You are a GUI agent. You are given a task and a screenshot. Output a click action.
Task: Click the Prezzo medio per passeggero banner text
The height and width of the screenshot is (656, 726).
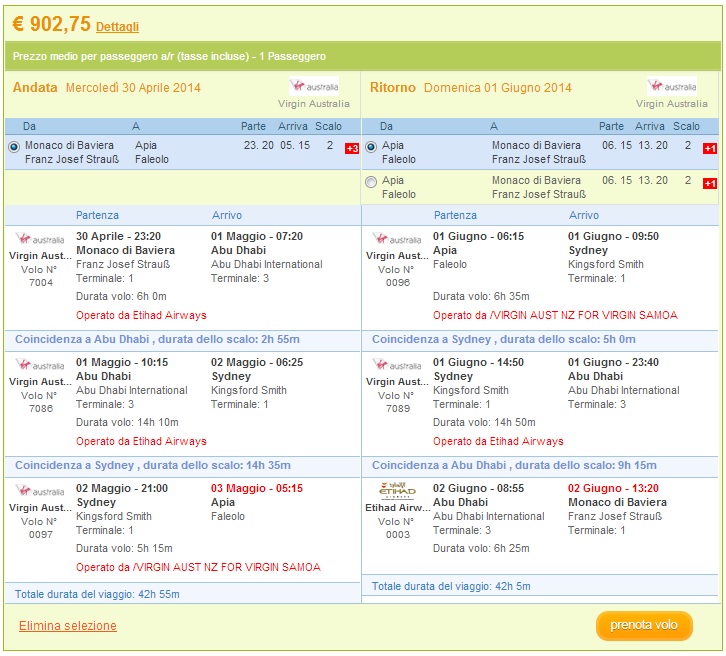tap(169, 56)
